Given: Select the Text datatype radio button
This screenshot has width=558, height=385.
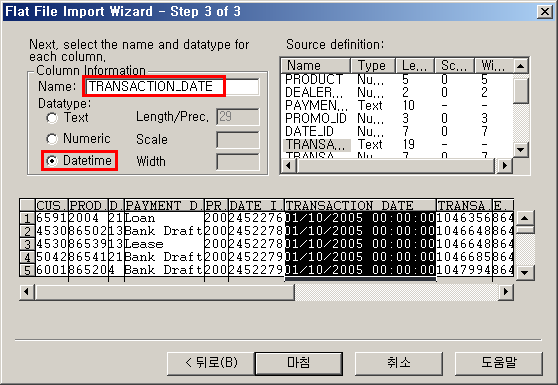Looking at the screenshot, I should (x=52, y=118).
